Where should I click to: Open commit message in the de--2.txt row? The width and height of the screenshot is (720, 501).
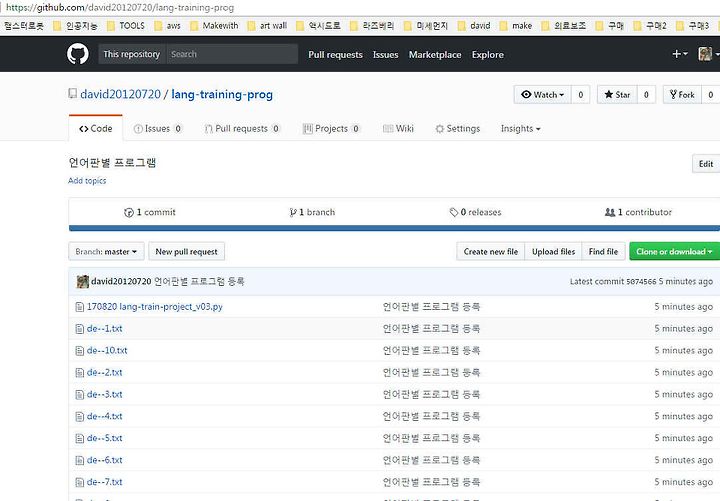click(431, 372)
